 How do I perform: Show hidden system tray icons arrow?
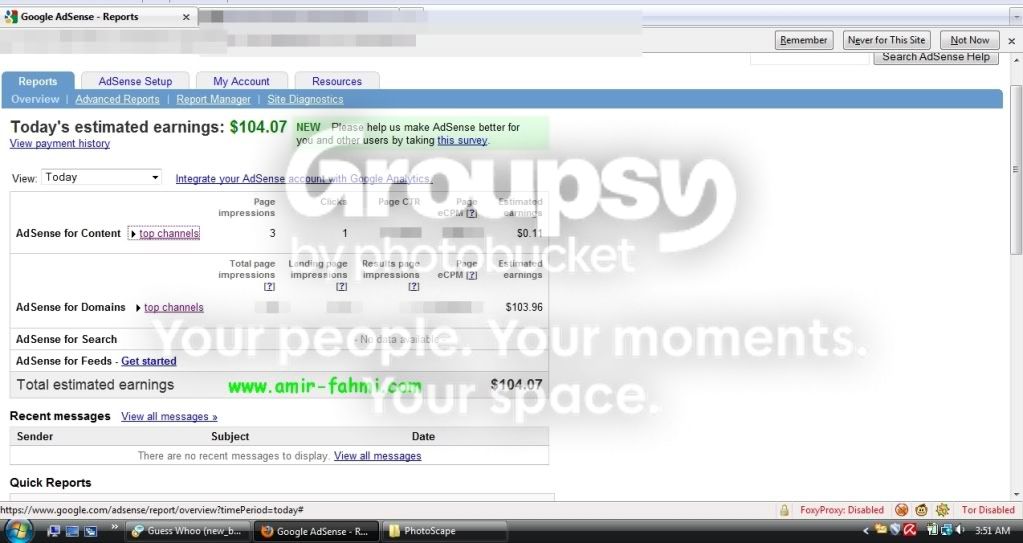tap(866, 531)
